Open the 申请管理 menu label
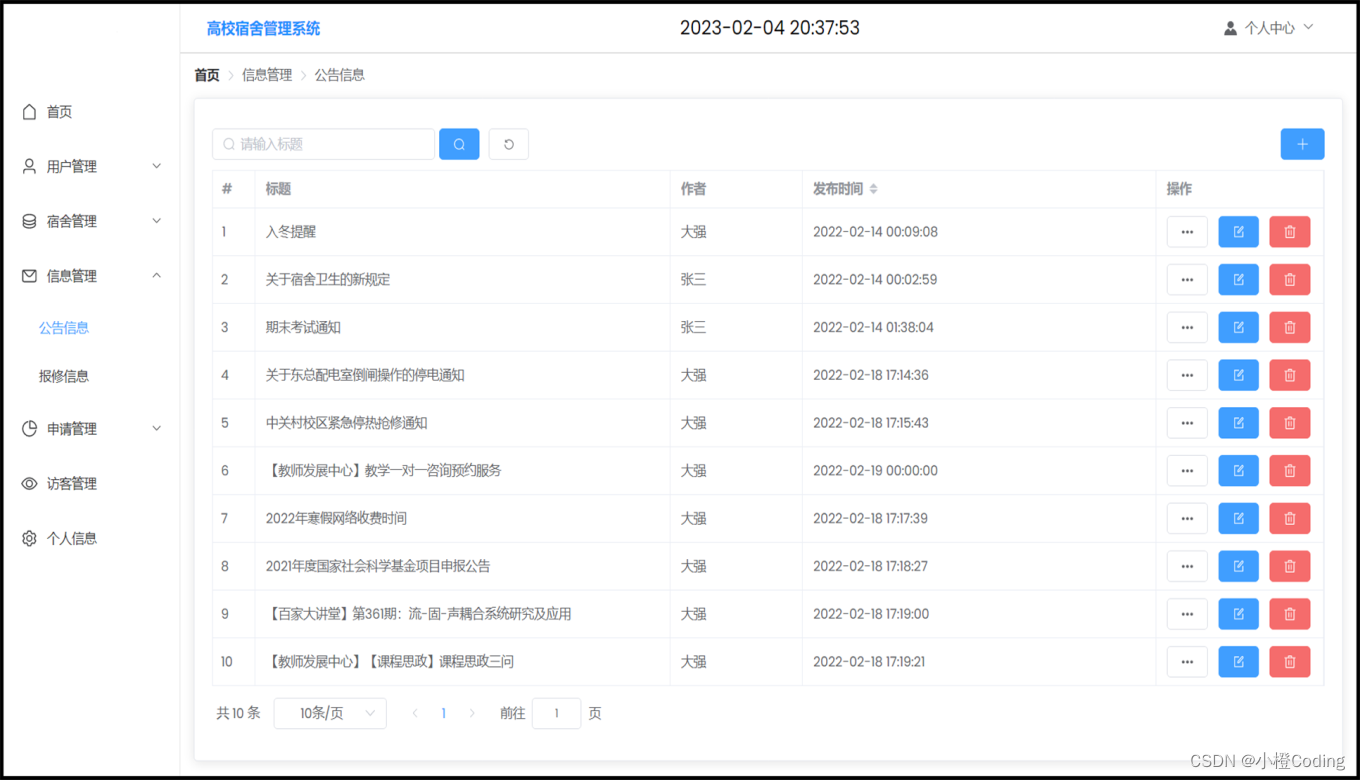Image resolution: width=1360 pixels, height=780 pixels. tap(72, 428)
